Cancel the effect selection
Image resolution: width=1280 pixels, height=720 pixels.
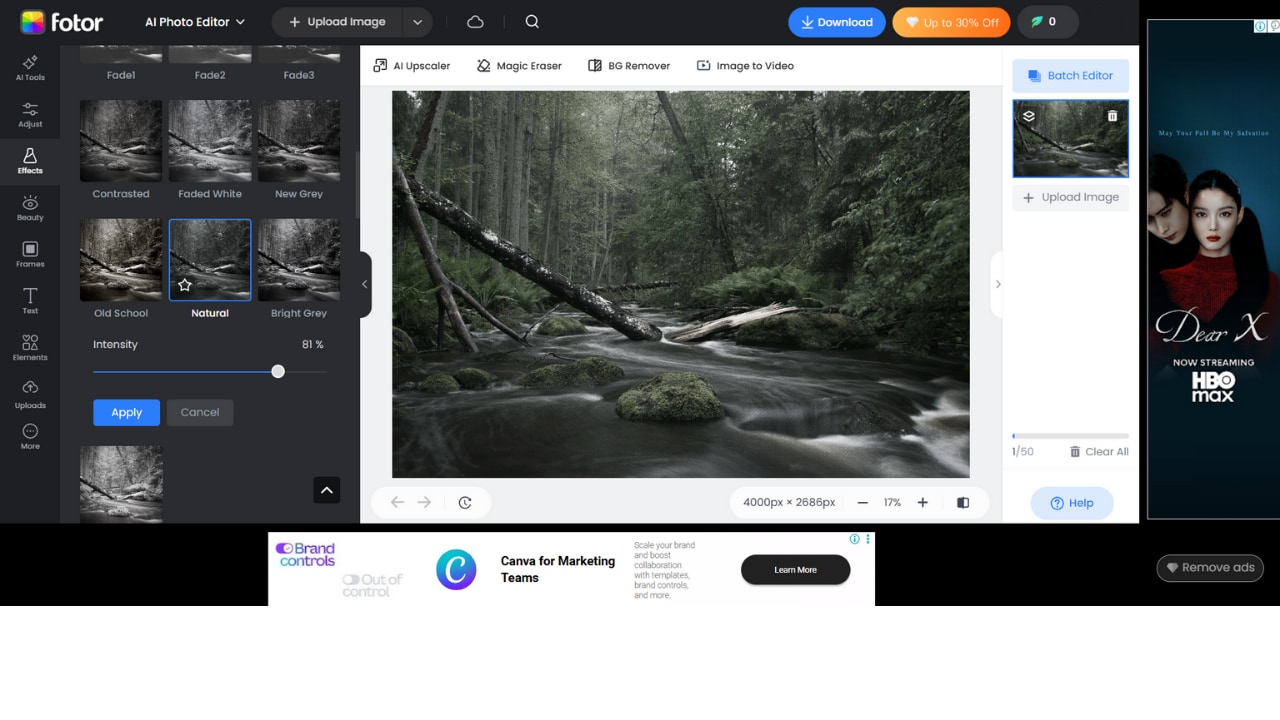[x=200, y=412]
